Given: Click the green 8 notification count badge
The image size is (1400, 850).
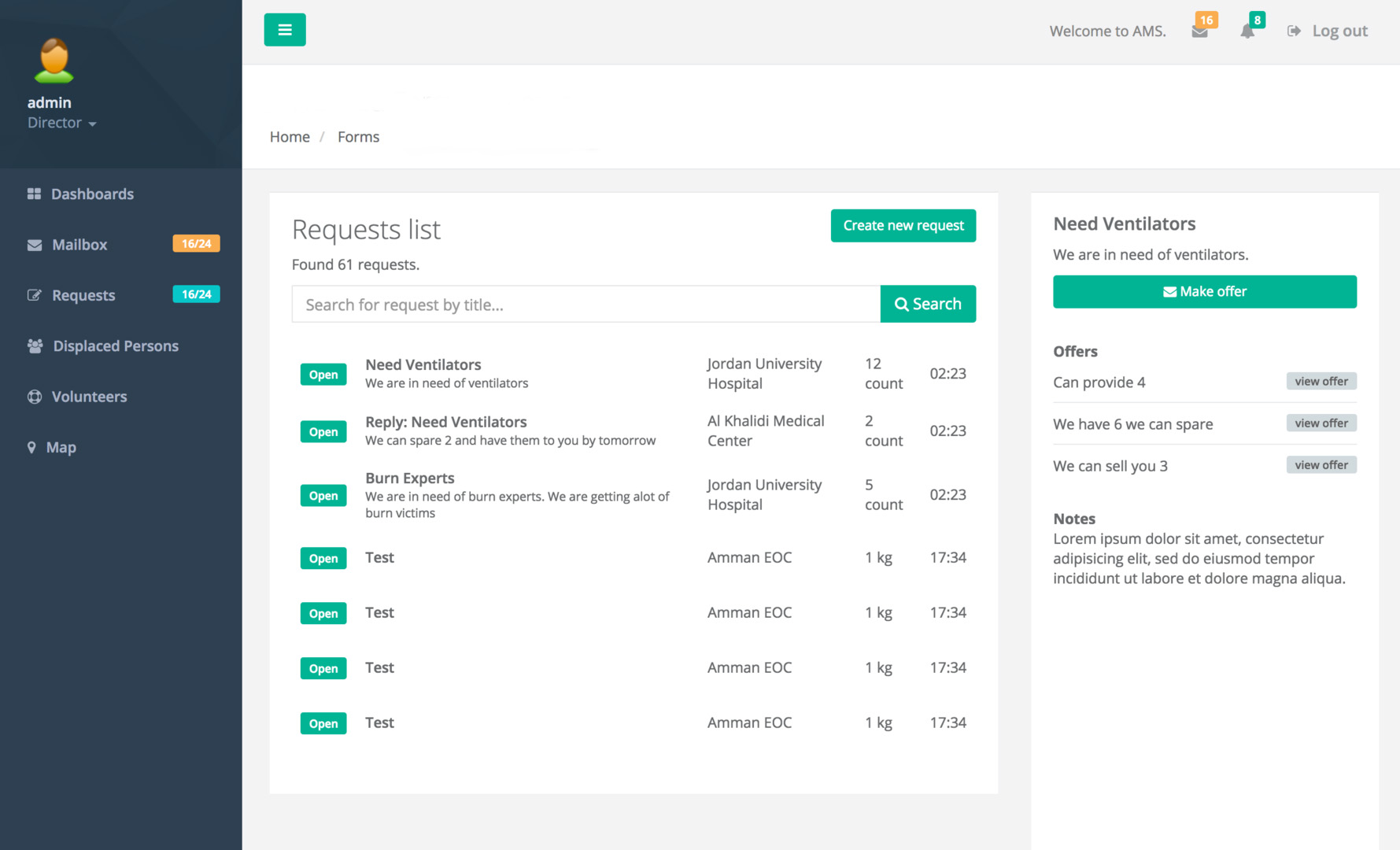Looking at the screenshot, I should tap(1257, 20).
